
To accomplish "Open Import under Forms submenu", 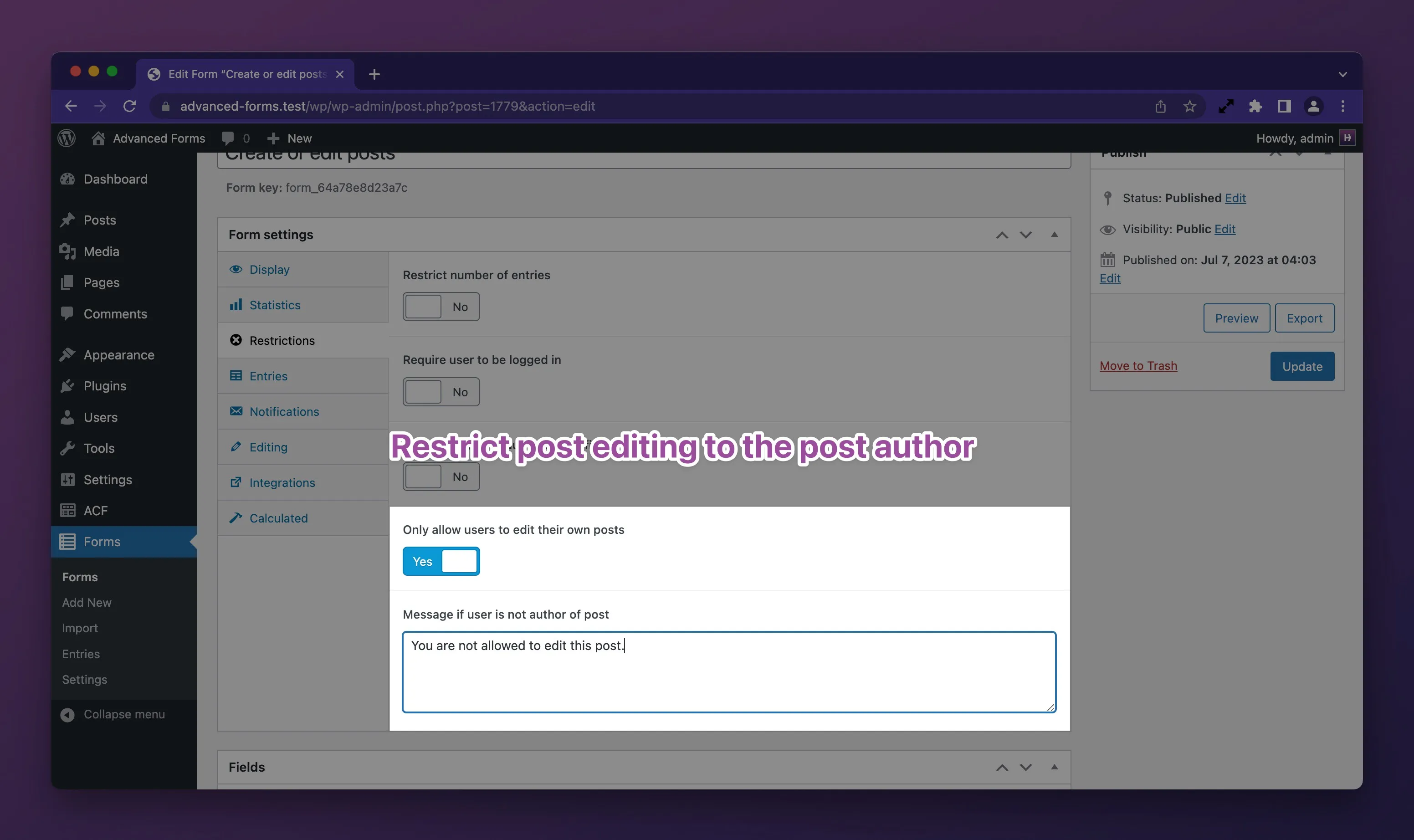I will [80, 628].
